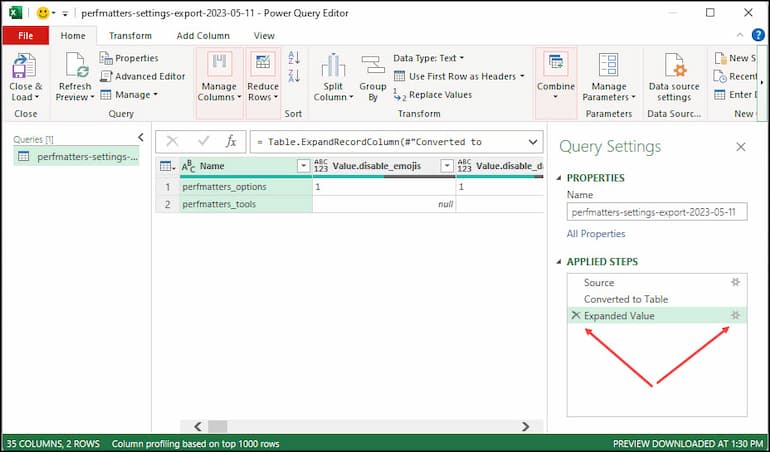The image size is (770, 452).
Task: Open Data Type: Text dropdown
Action: (428, 58)
